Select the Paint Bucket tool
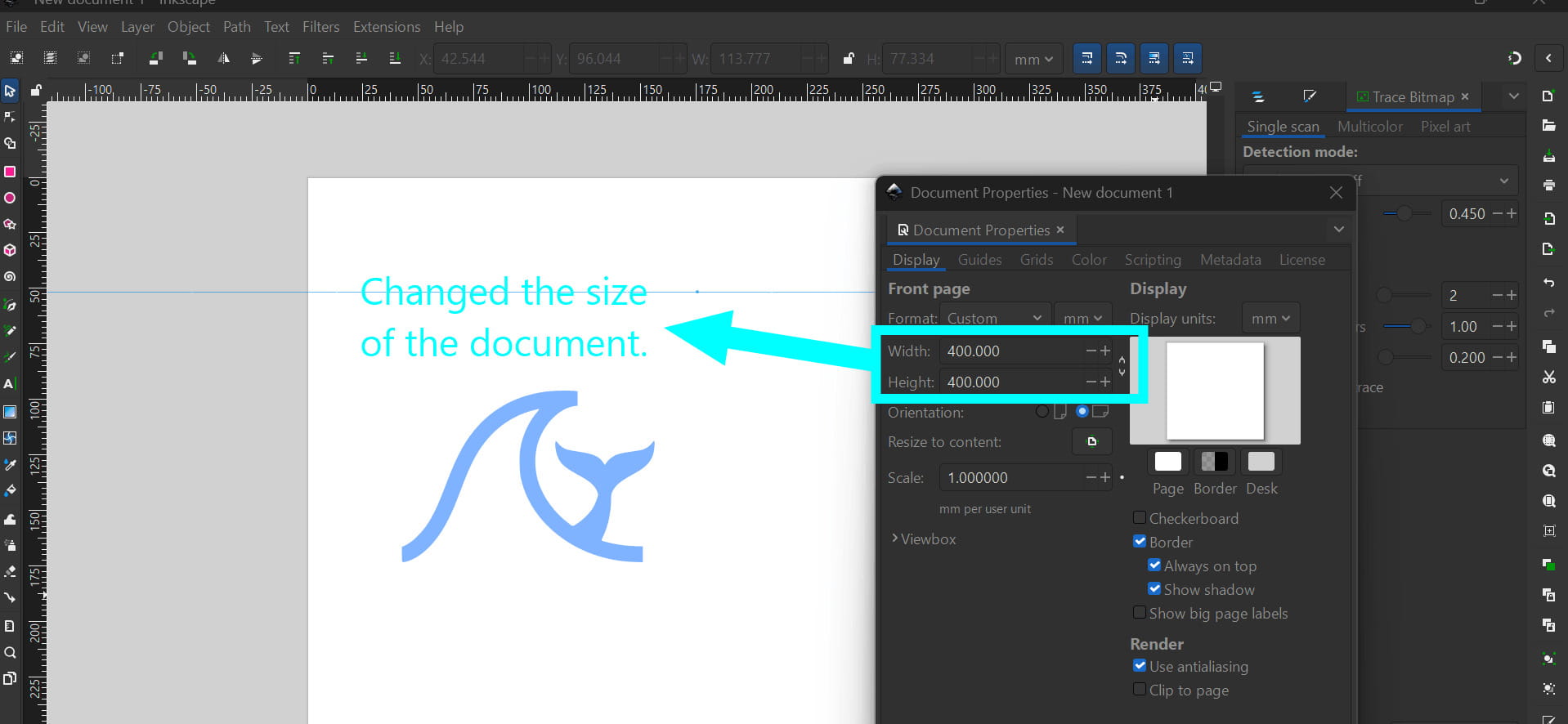This screenshot has height=724, width=1568. (x=10, y=490)
